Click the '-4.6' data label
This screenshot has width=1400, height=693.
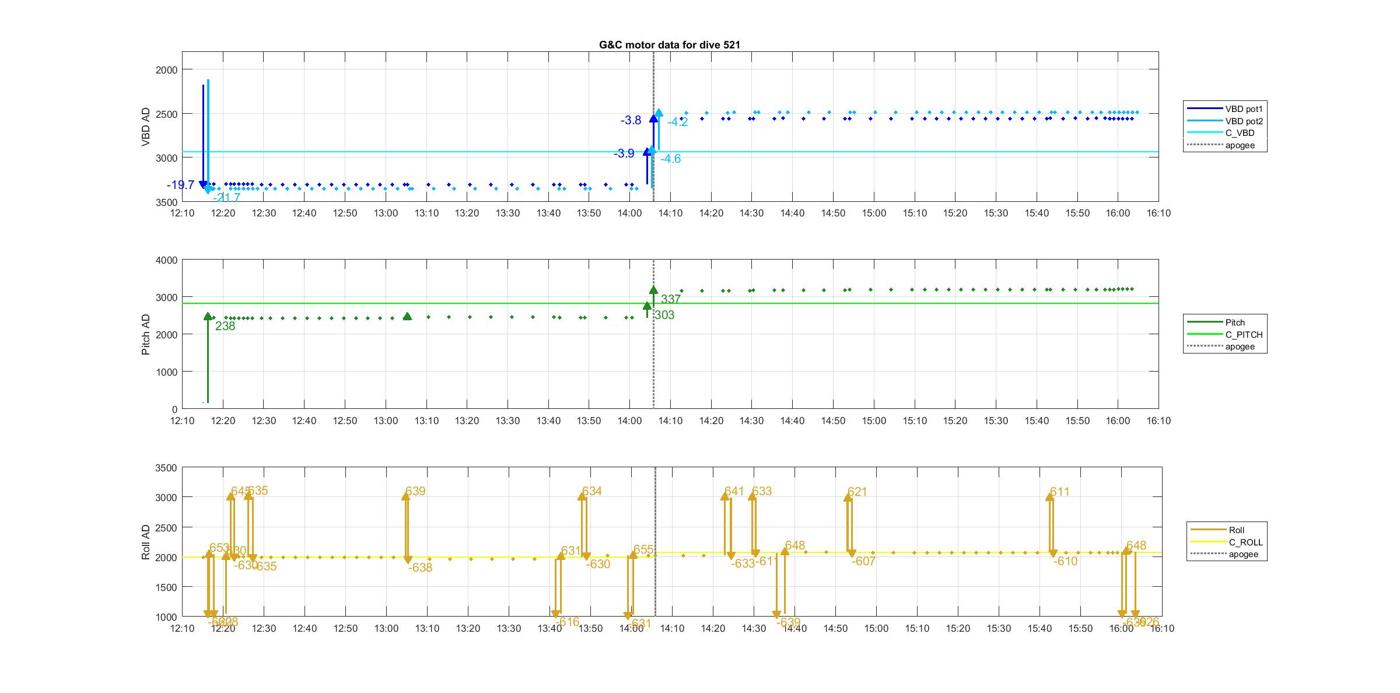click(670, 159)
